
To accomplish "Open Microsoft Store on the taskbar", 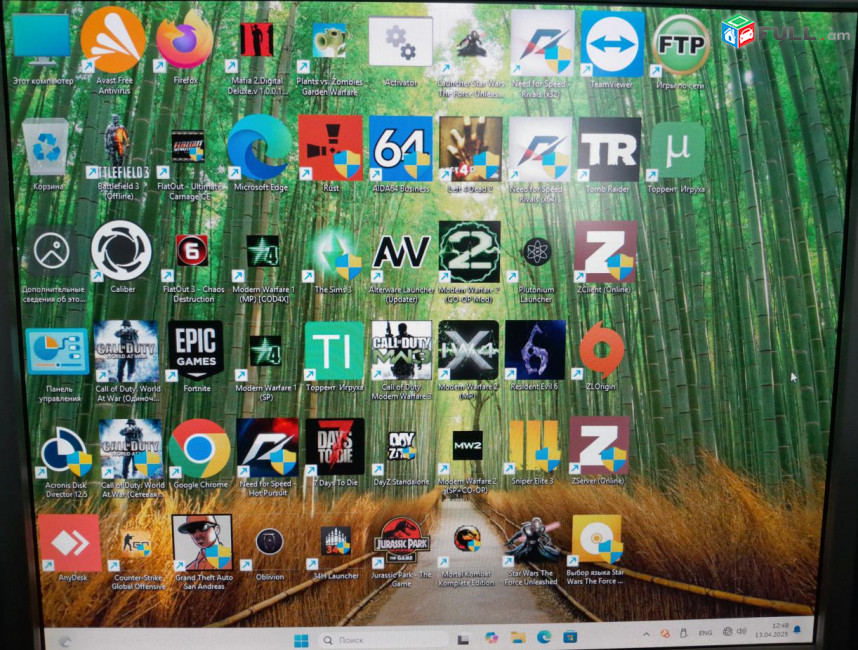I will (x=570, y=636).
